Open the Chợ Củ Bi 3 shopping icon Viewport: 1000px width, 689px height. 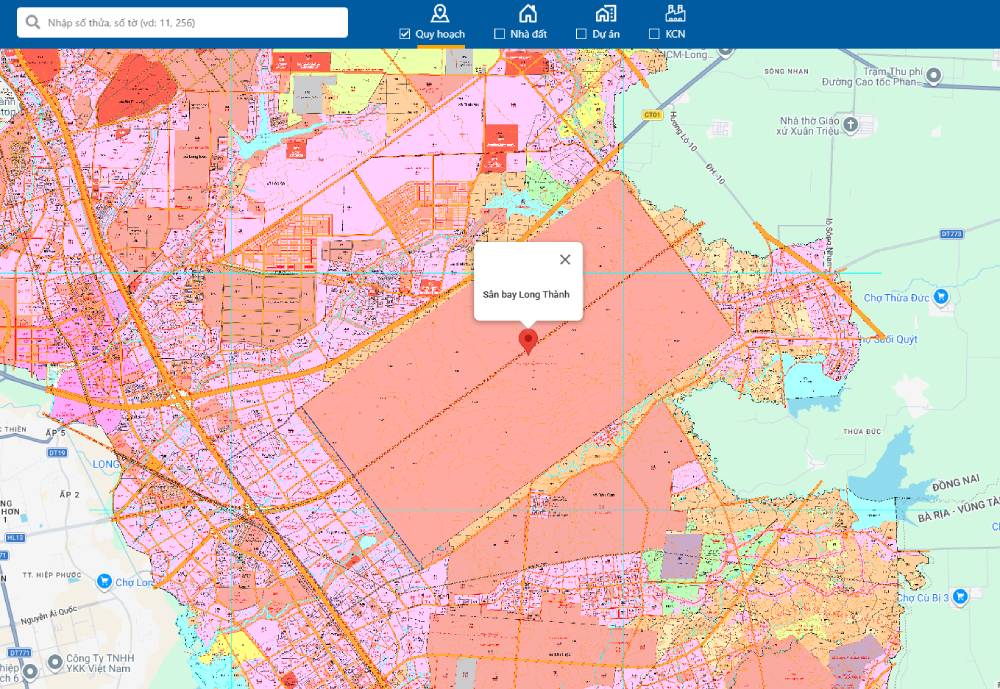point(960,597)
